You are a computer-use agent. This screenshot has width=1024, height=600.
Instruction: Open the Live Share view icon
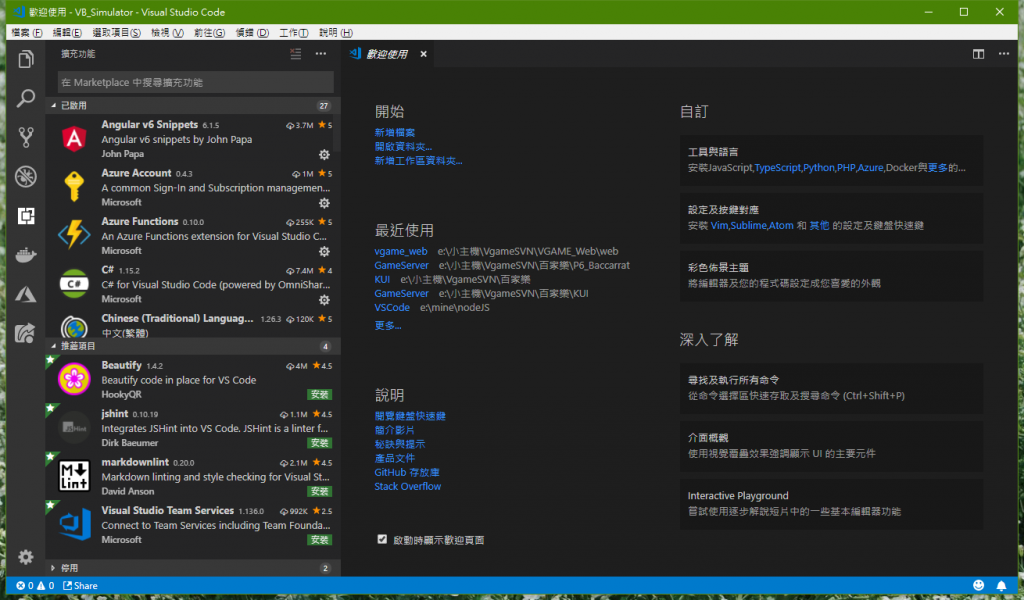(x=25, y=333)
